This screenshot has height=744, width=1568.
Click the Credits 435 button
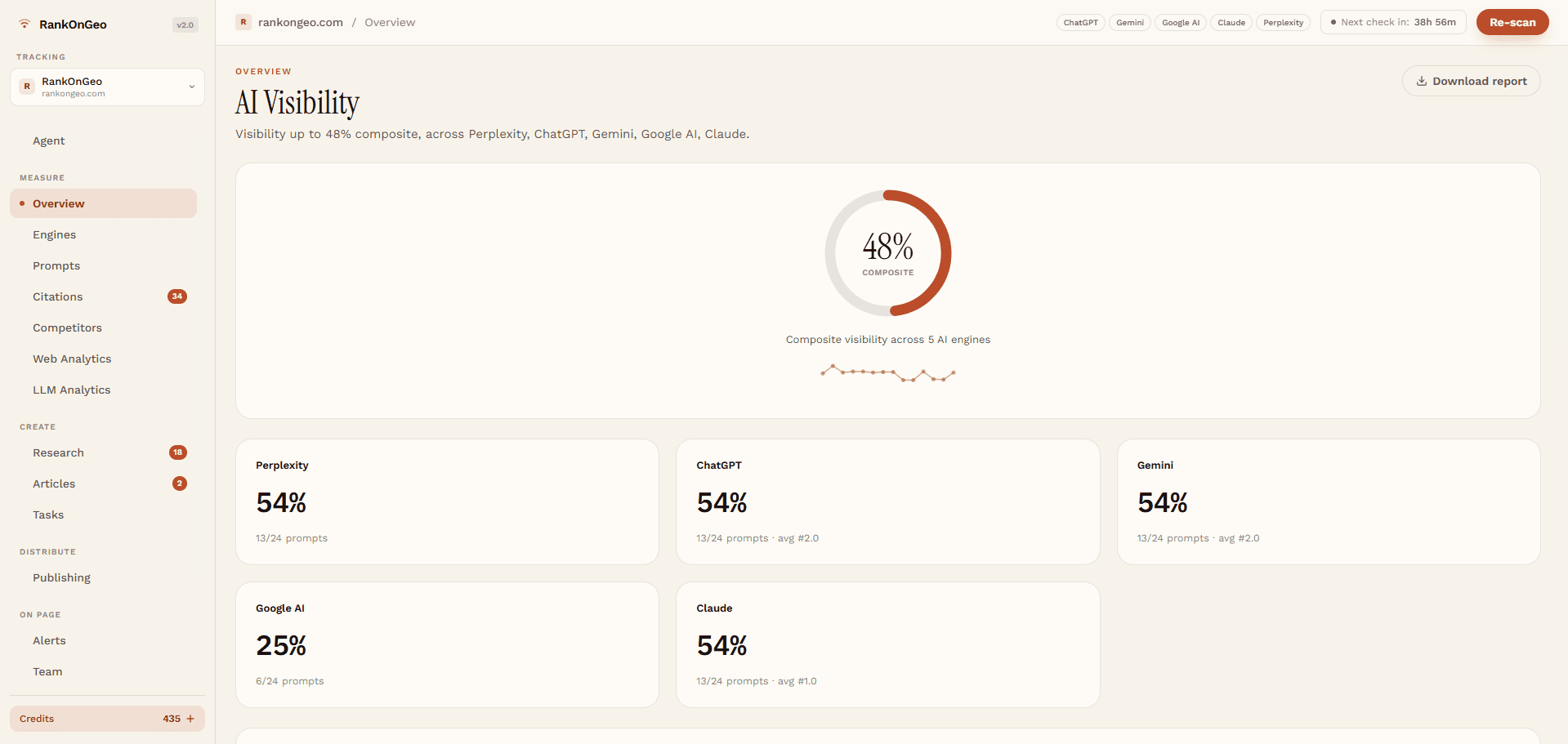point(107,719)
